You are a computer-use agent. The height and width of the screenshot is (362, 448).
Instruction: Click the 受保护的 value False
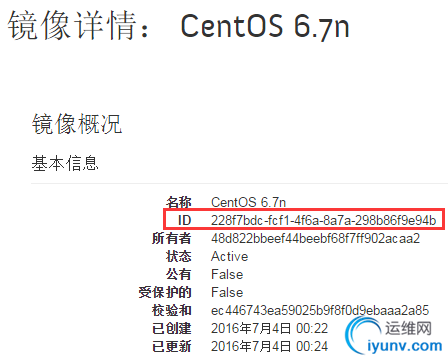coord(227,292)
